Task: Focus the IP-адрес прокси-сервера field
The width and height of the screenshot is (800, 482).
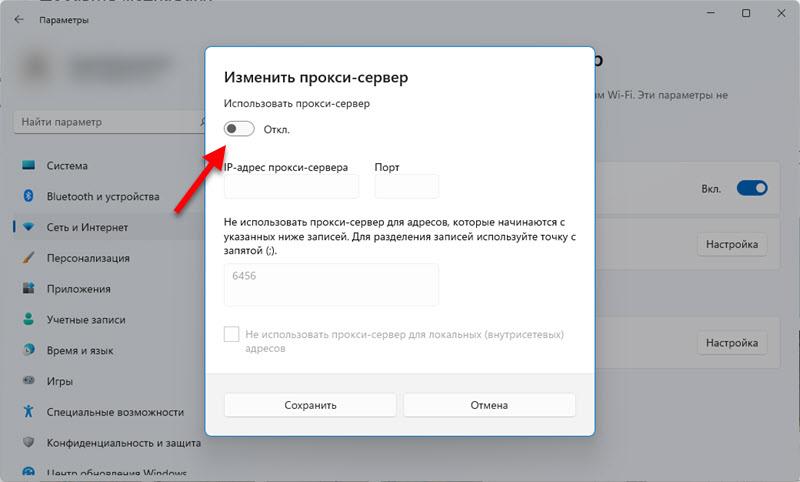Action: 291,186
